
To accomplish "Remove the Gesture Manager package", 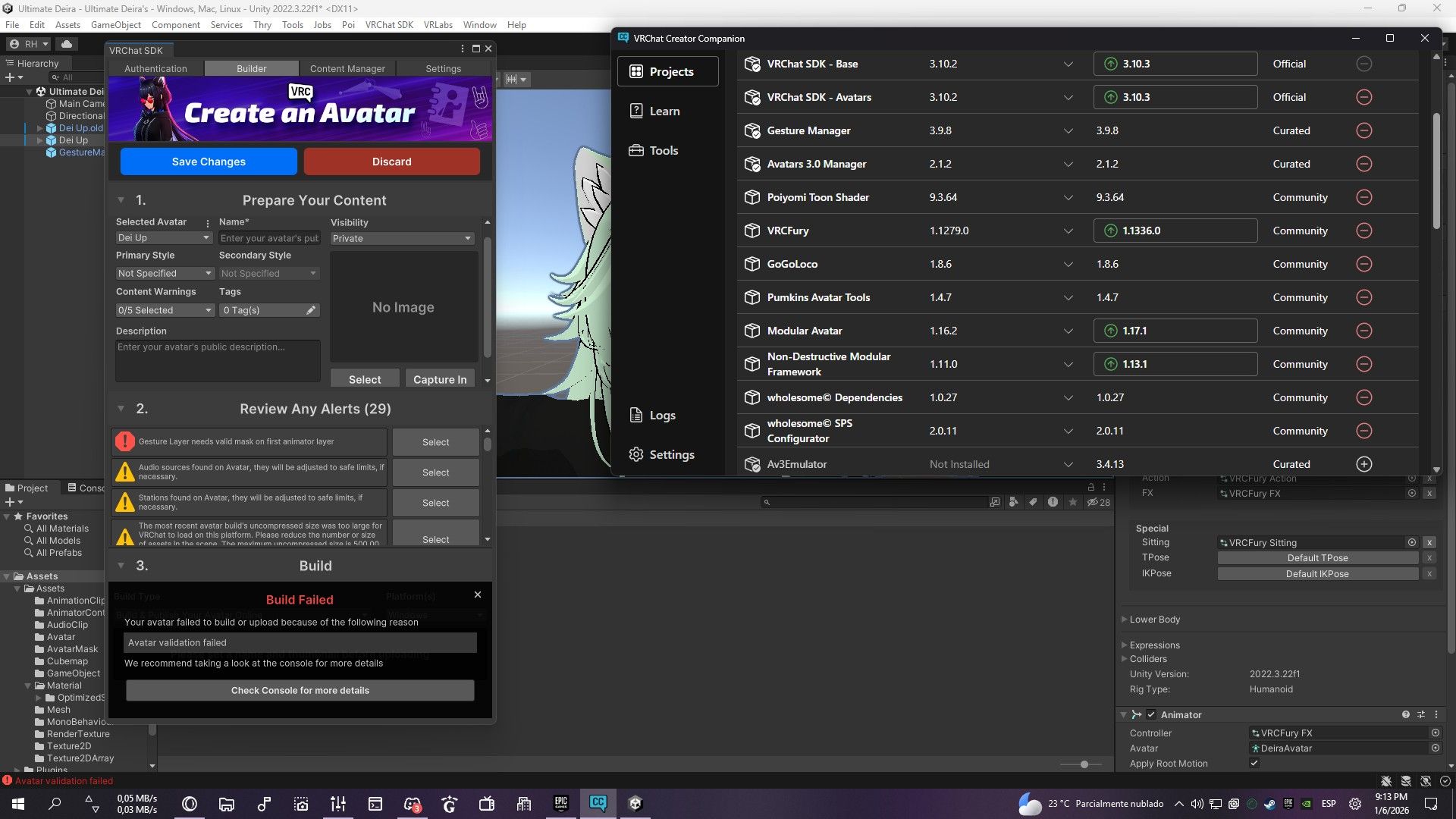I will coord(1363,130).
